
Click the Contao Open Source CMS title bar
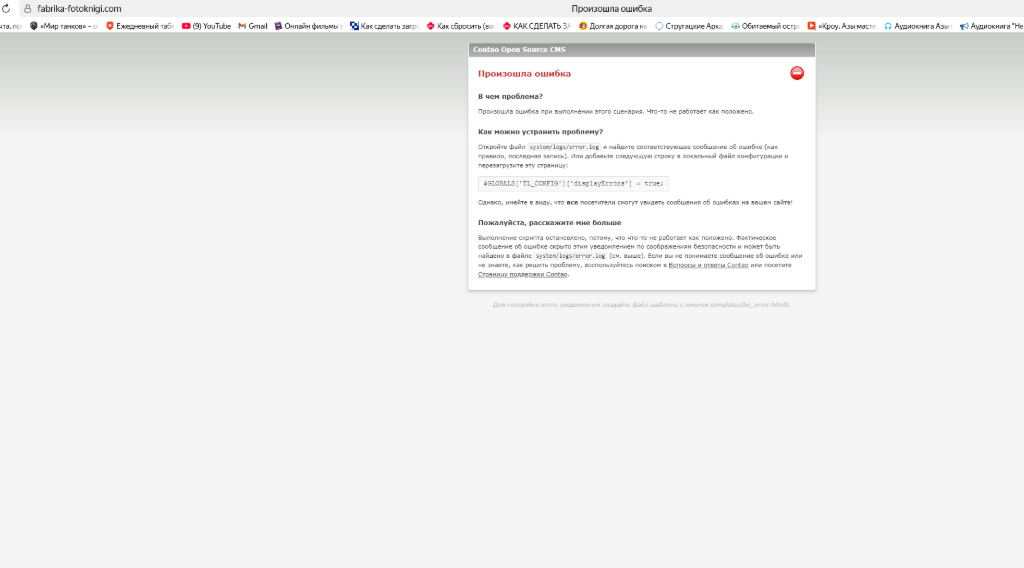point(641,50)
